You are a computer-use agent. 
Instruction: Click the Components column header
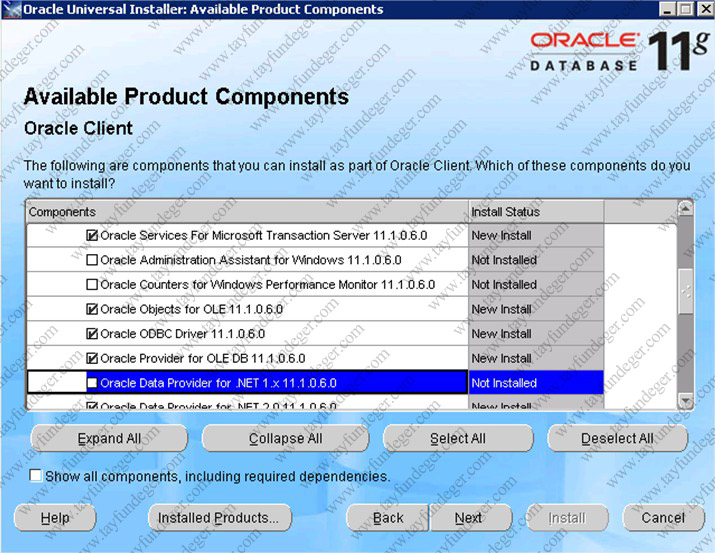[x=247, y=212]
